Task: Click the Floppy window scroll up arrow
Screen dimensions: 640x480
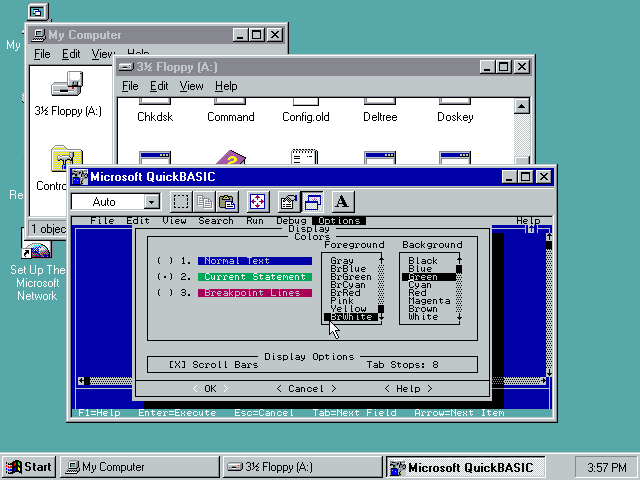Action: tap(521, 106)
